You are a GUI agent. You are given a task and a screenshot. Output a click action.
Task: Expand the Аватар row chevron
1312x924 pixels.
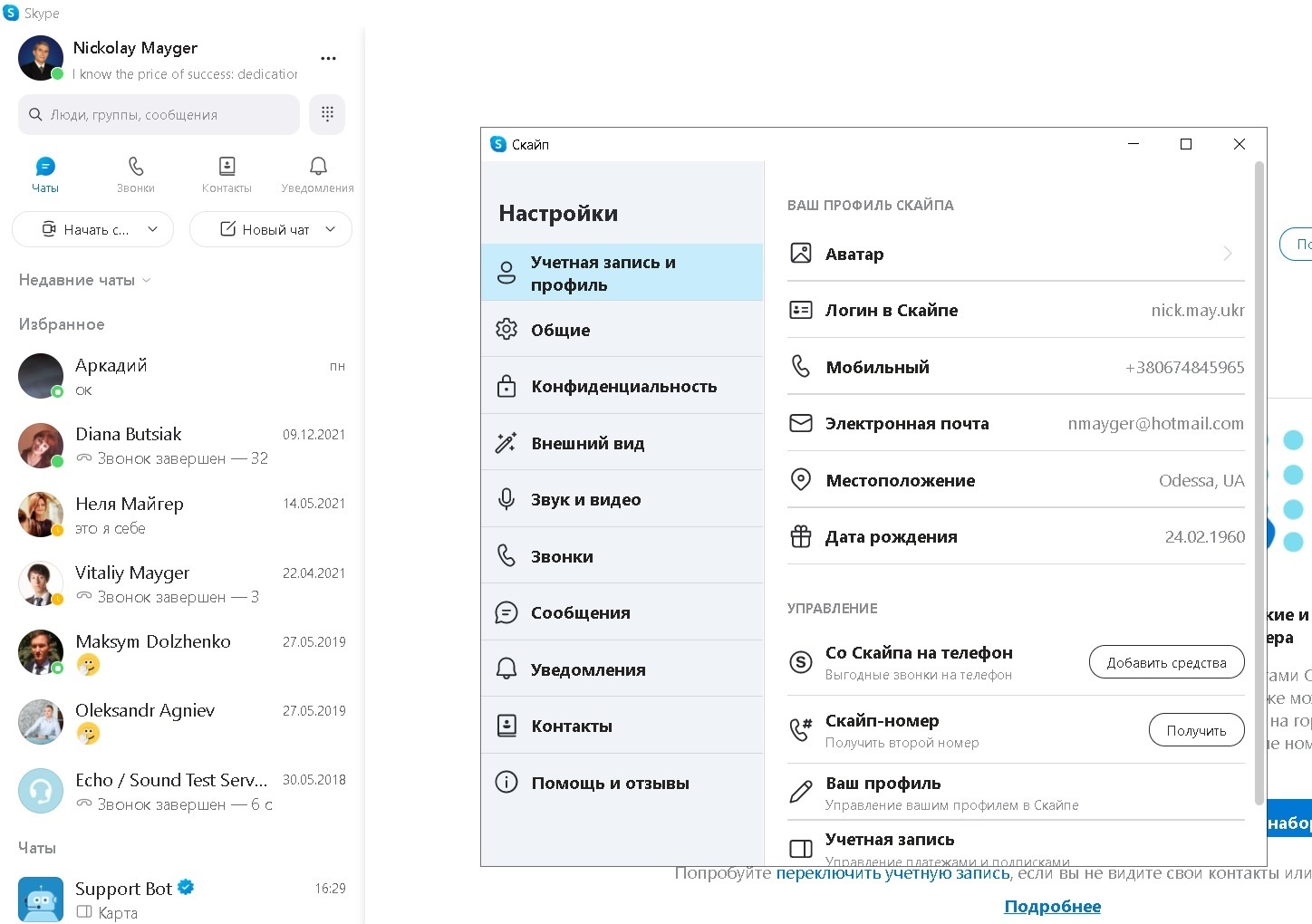coord(1228,254)
